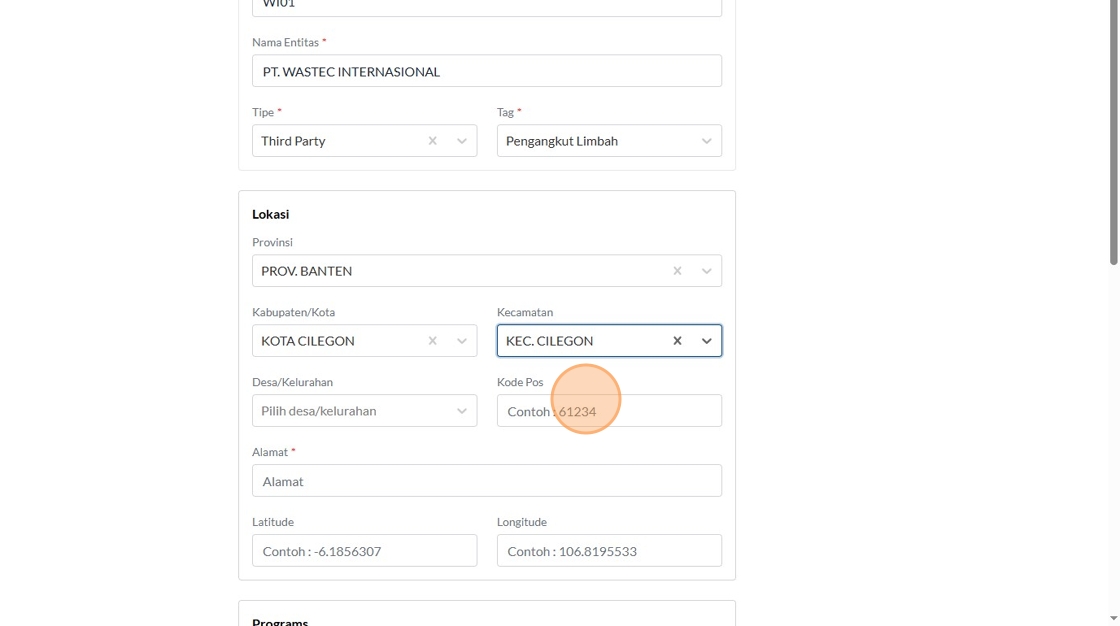Clear the Kecamatan selection X icon

coord(677,341)
